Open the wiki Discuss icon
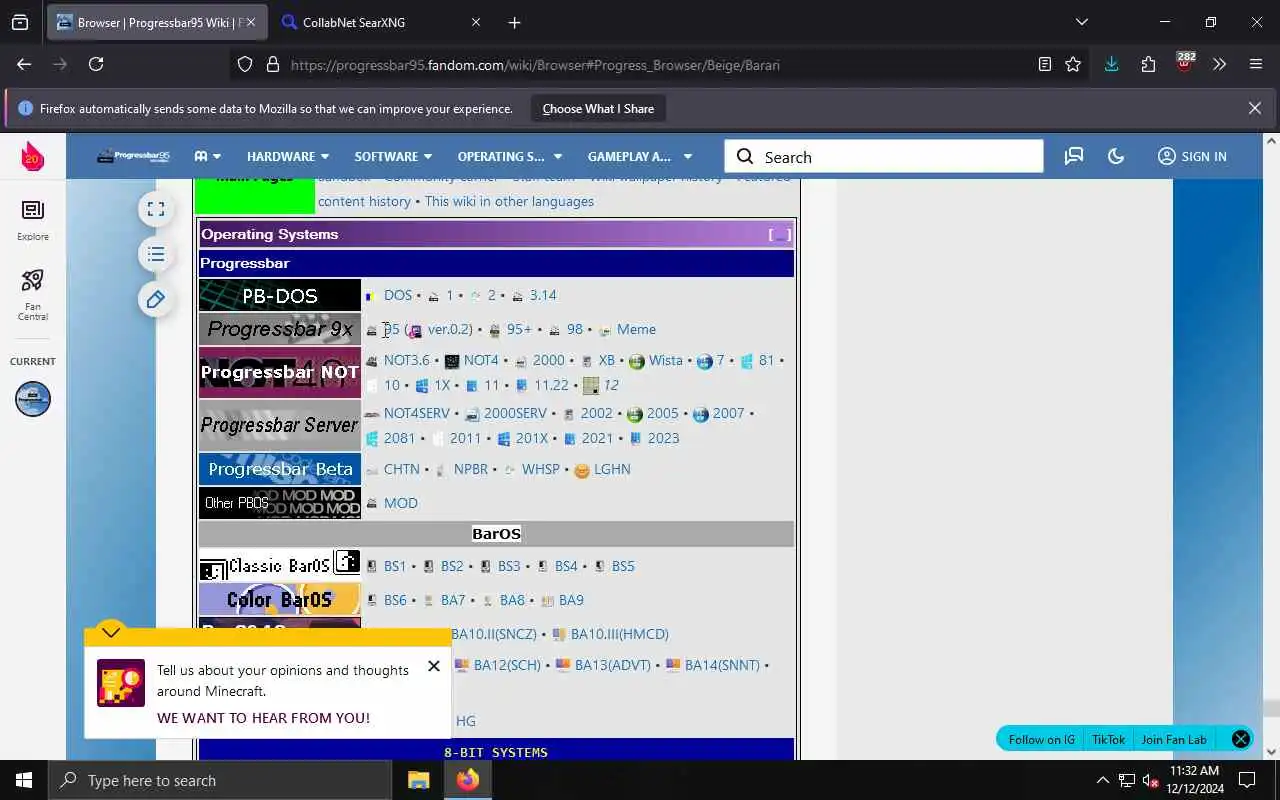1280x800 pixels. click(1074, 156)
